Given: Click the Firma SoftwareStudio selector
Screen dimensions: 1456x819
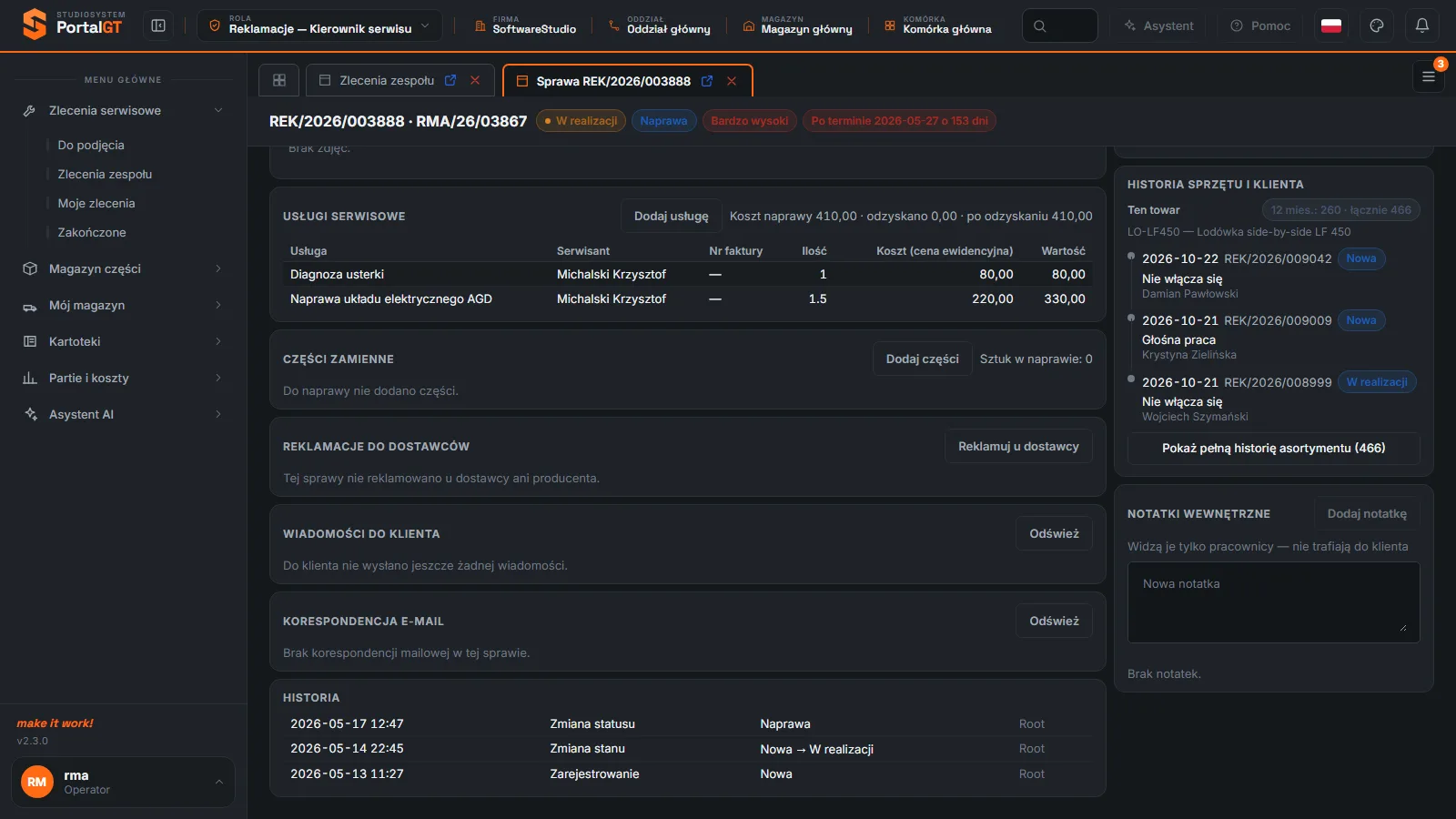Looking at the screenshot, I should click(525, 25).
